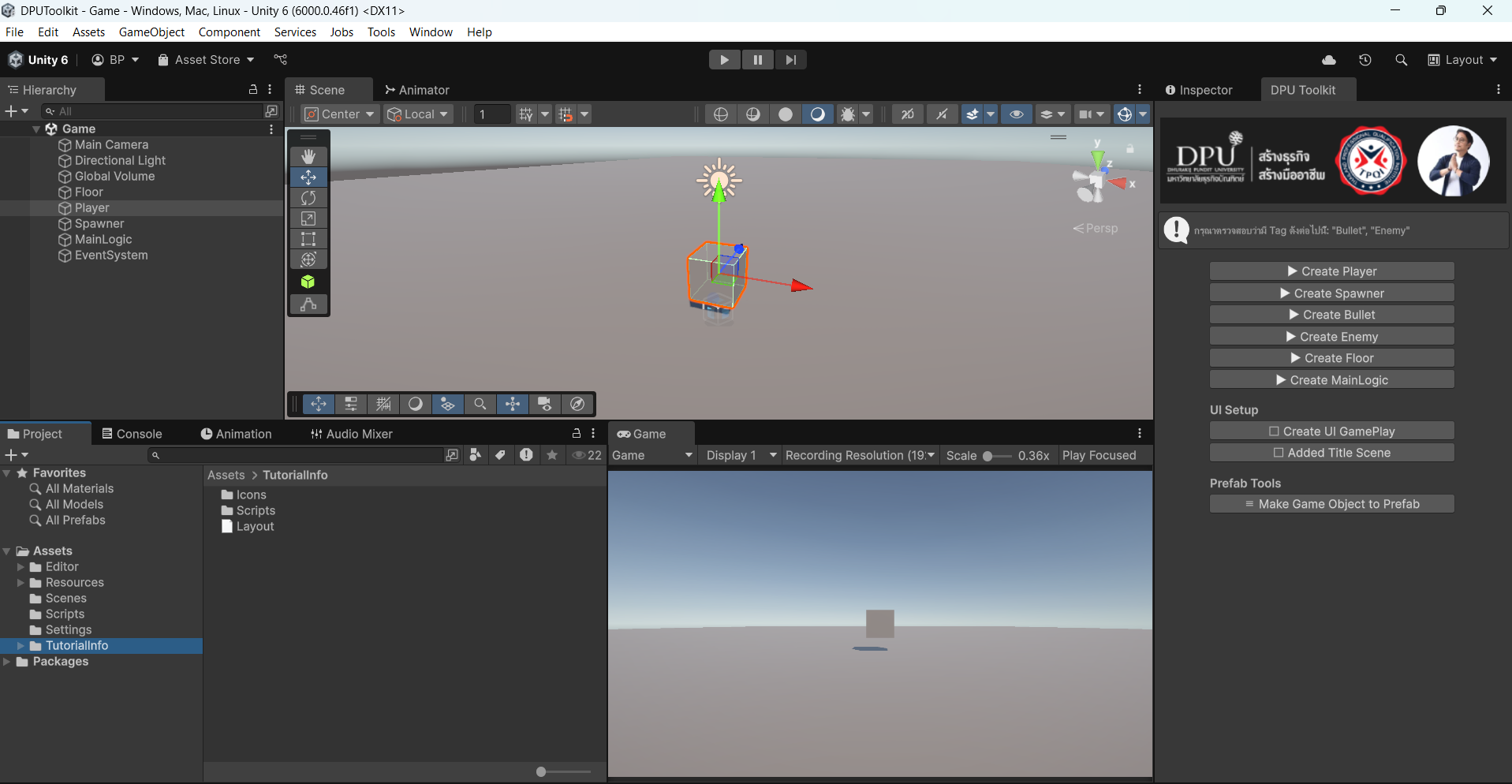This screenshot has height=784, width=1512.
Task: Select the Transform tool
Action: click(x=308, y=259)
